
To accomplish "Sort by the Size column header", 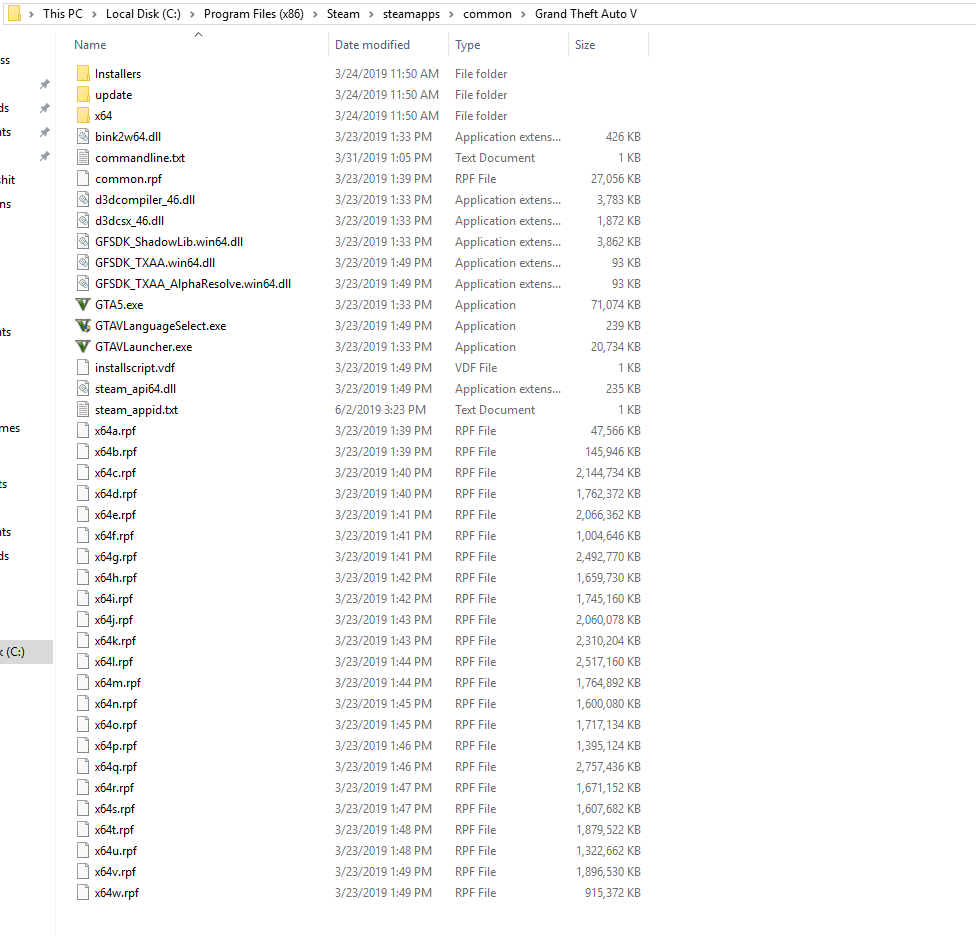I will (585, 45).
